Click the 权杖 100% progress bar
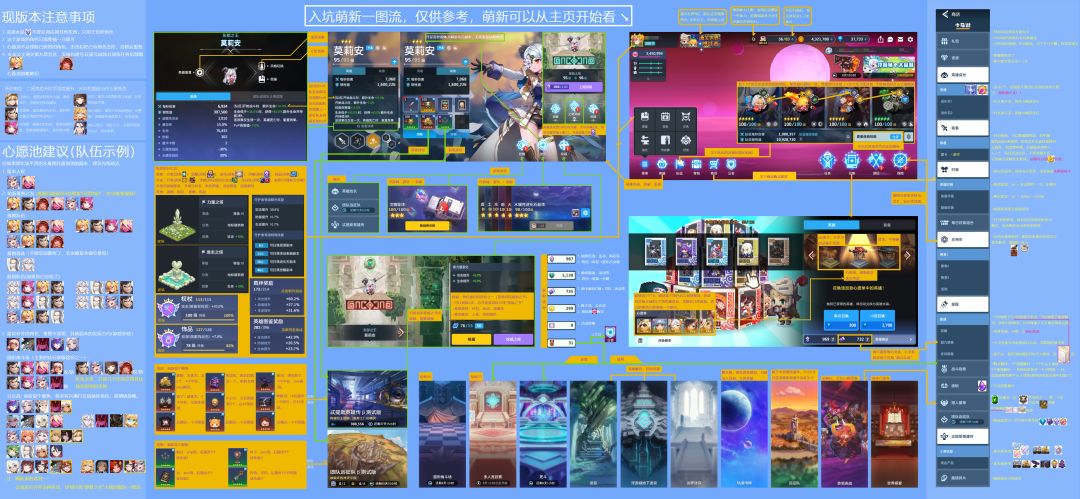Screen dimensions: 1080x499 [x=209, y=320]
